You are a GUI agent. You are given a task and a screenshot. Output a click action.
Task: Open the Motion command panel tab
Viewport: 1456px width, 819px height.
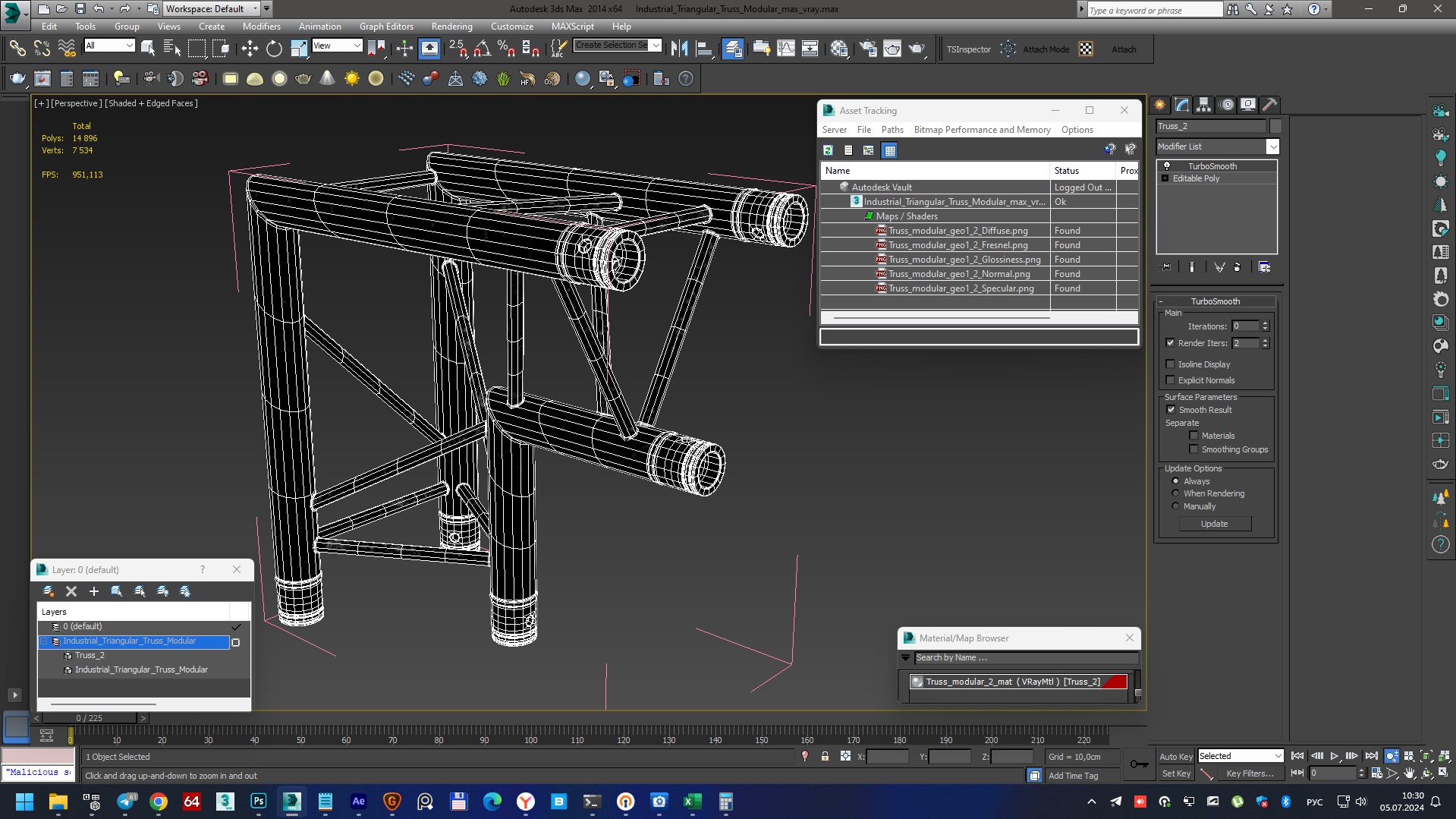click(1226, 105)
